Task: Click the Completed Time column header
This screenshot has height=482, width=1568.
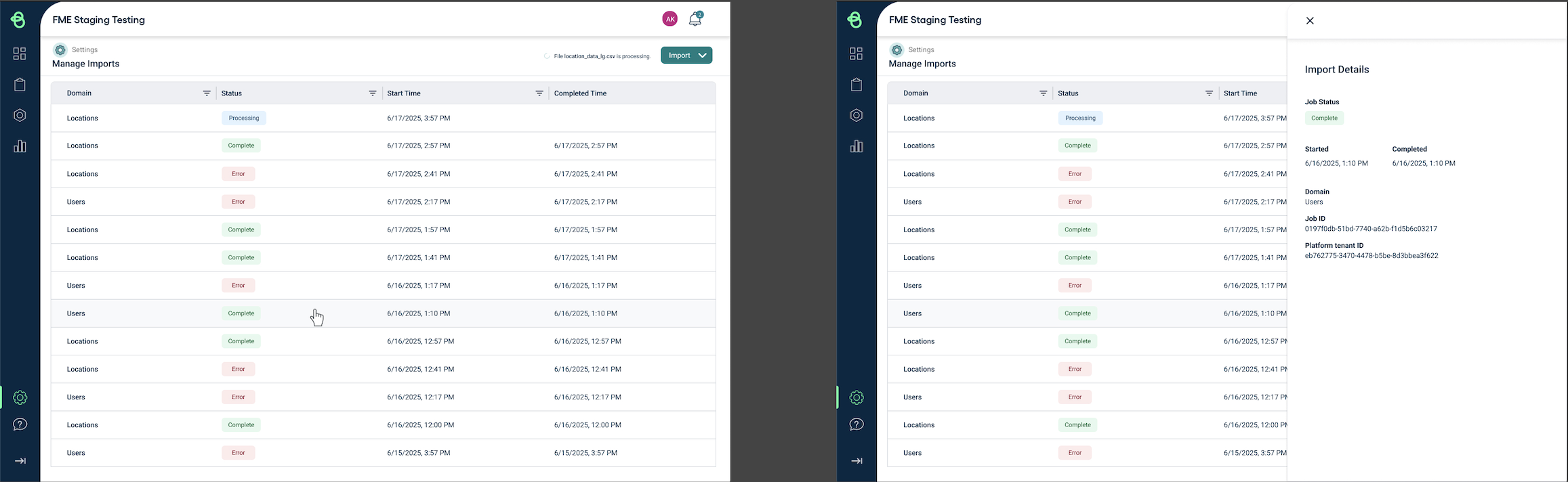Action: click(x=580, y=93)
